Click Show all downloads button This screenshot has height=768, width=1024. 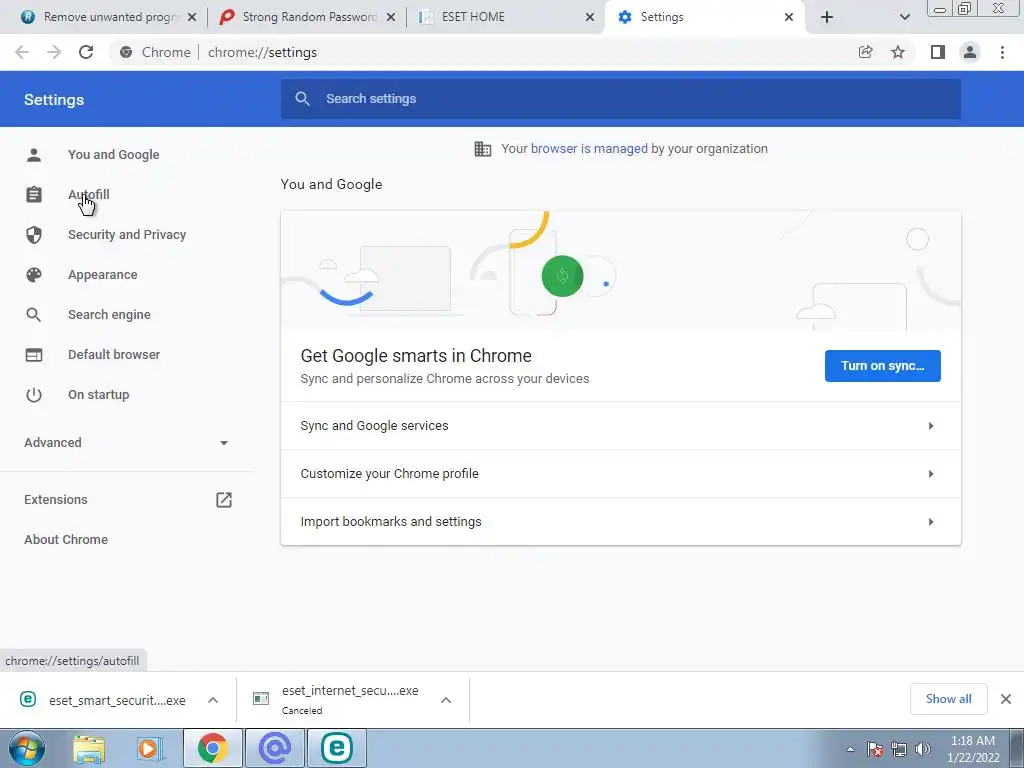[948, 699]
